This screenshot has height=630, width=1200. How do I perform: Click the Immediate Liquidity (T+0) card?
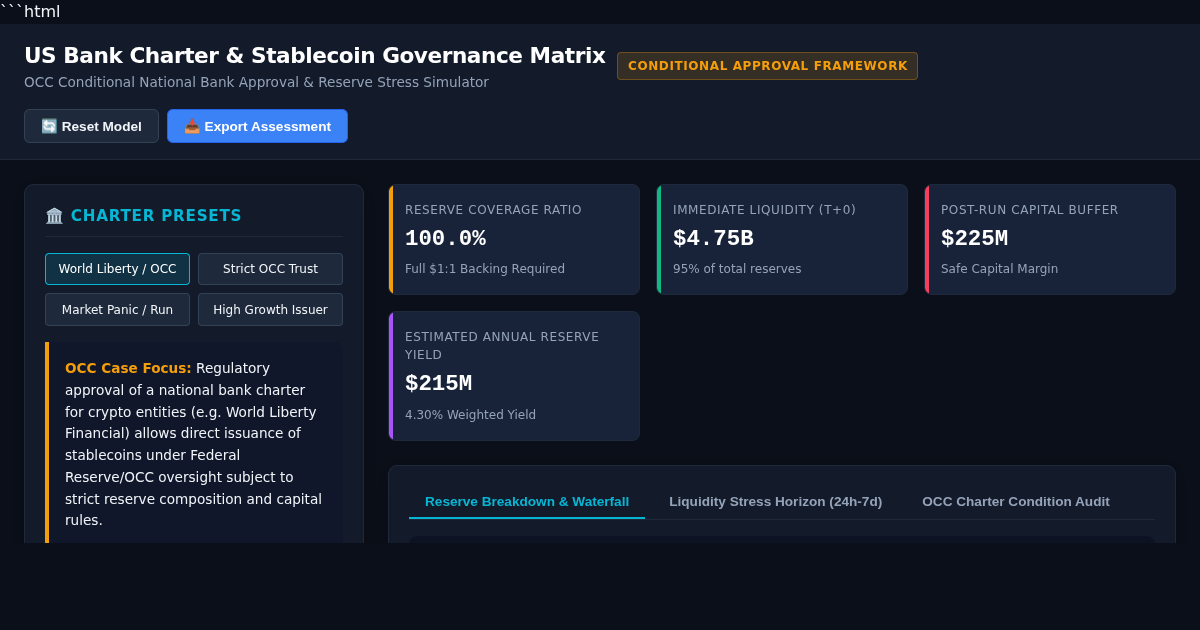(782, 240)
